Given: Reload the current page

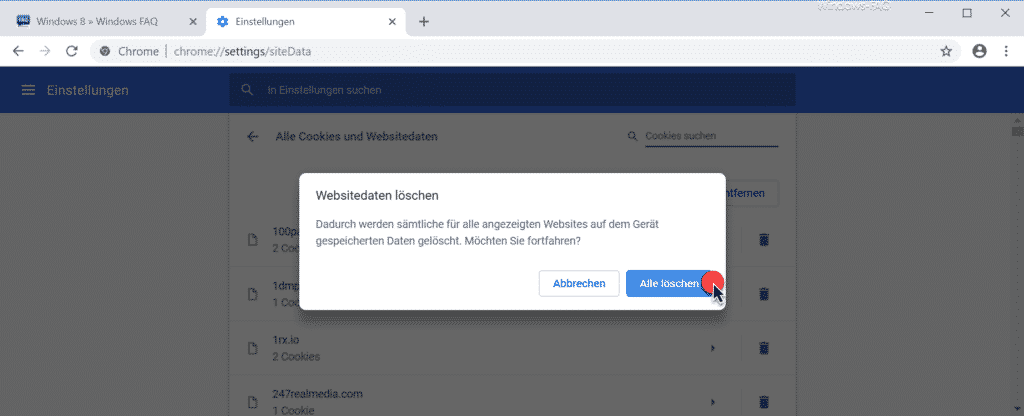Looking at the screenshot, I should pos(72,52).
